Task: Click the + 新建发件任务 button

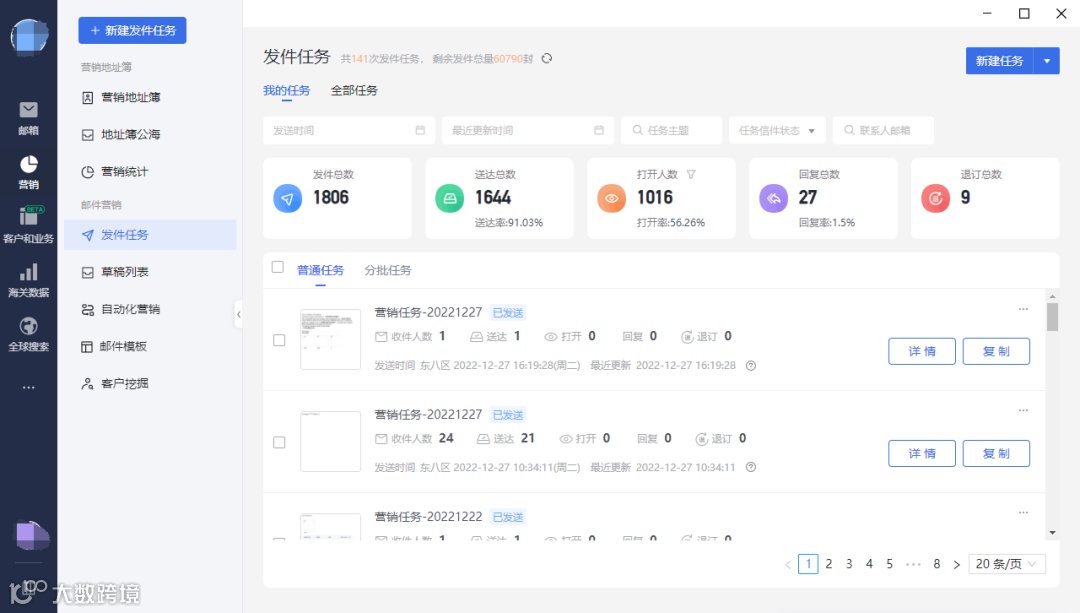Action: coord(132,30)
